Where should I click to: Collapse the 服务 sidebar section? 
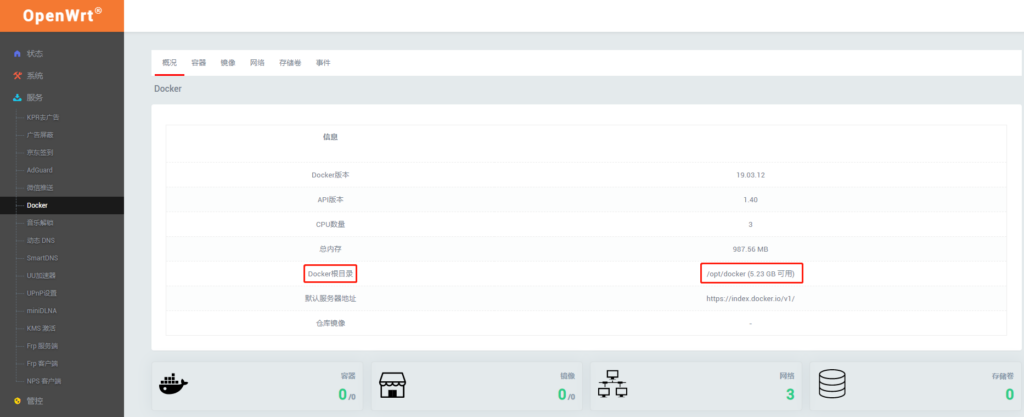tap(35, 97)
